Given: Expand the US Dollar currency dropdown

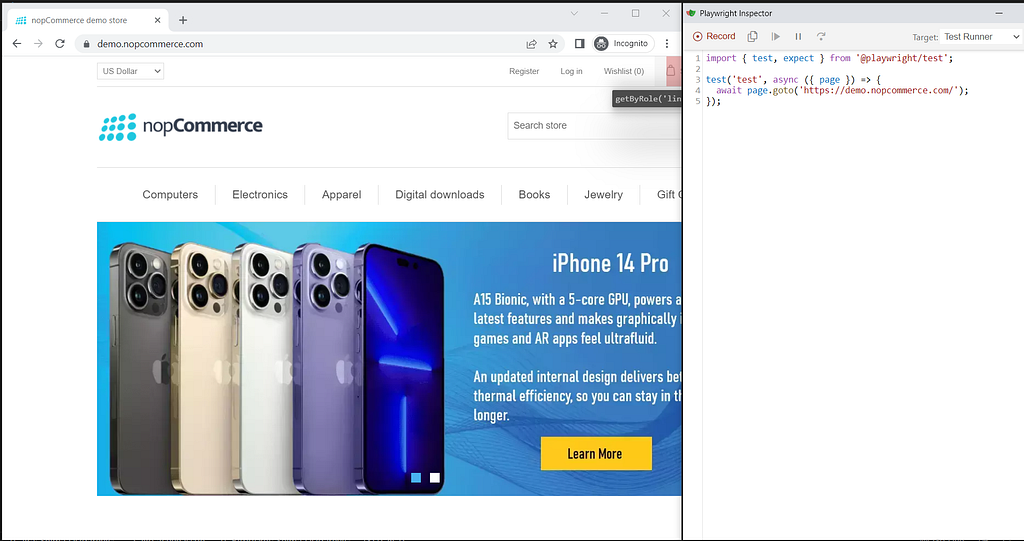Looking at the screenshot, I should point(131,71).
